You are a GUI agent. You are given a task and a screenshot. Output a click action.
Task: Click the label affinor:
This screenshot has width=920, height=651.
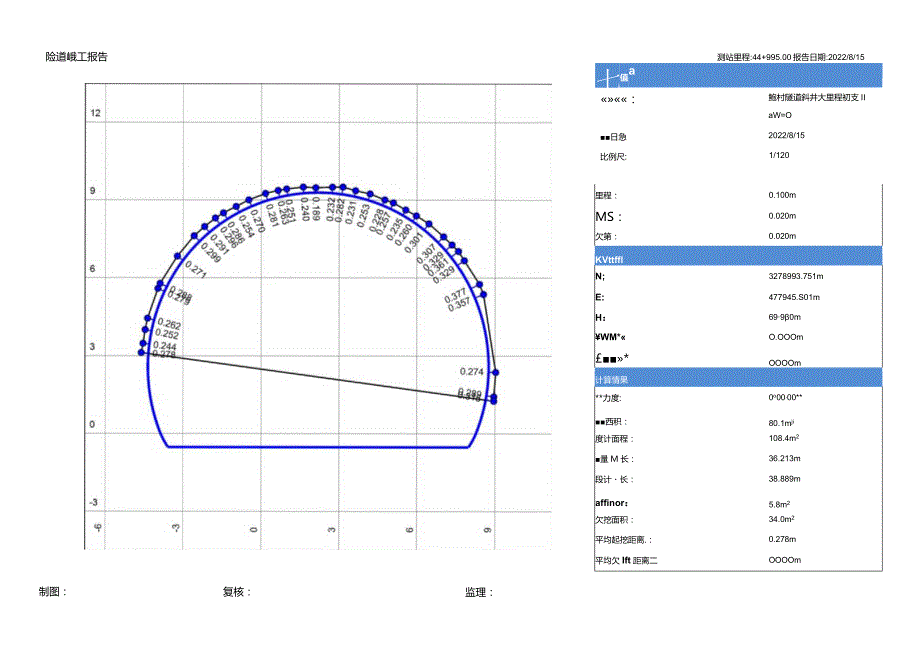click(611, 503)
